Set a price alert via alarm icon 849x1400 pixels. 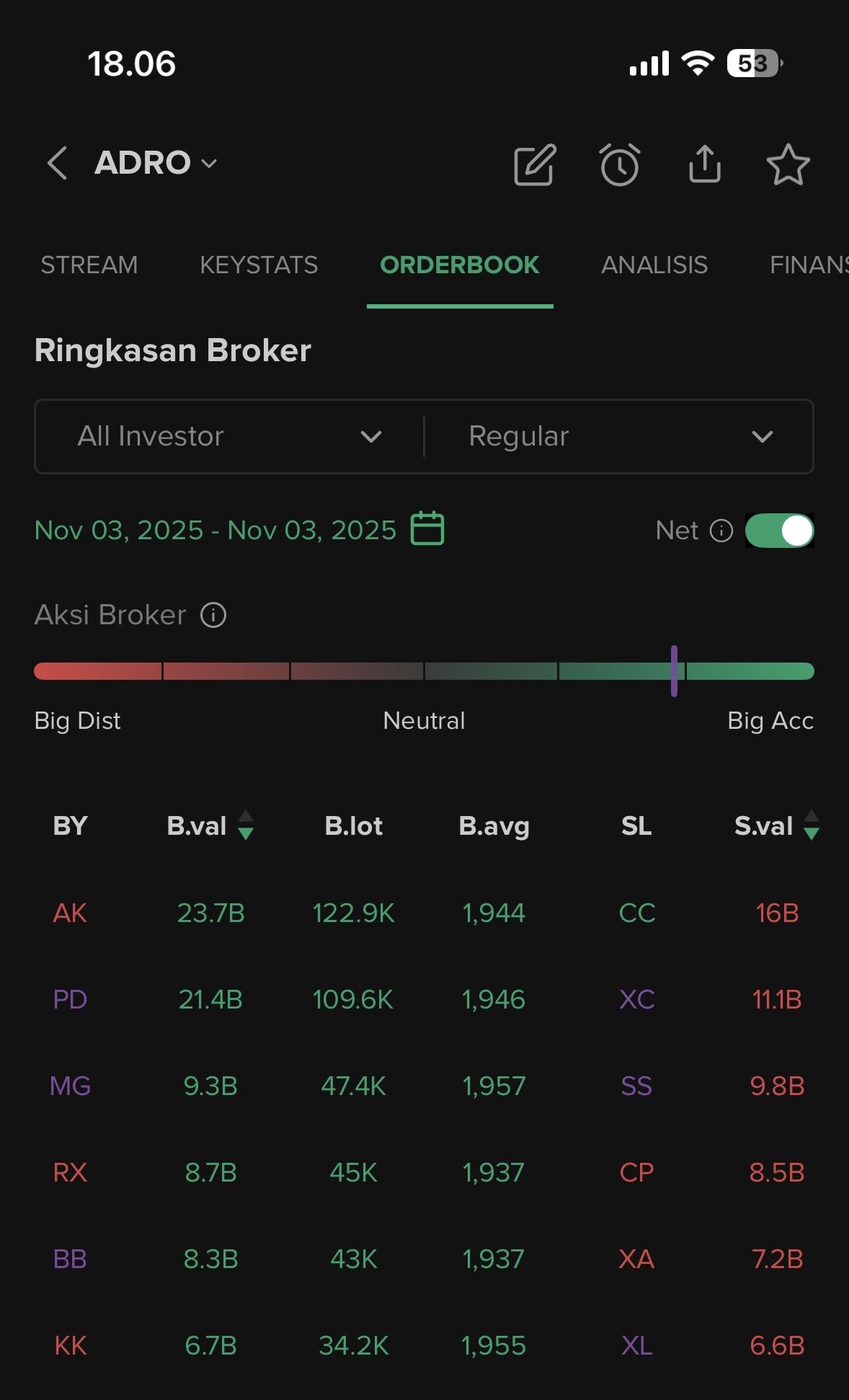620,165
